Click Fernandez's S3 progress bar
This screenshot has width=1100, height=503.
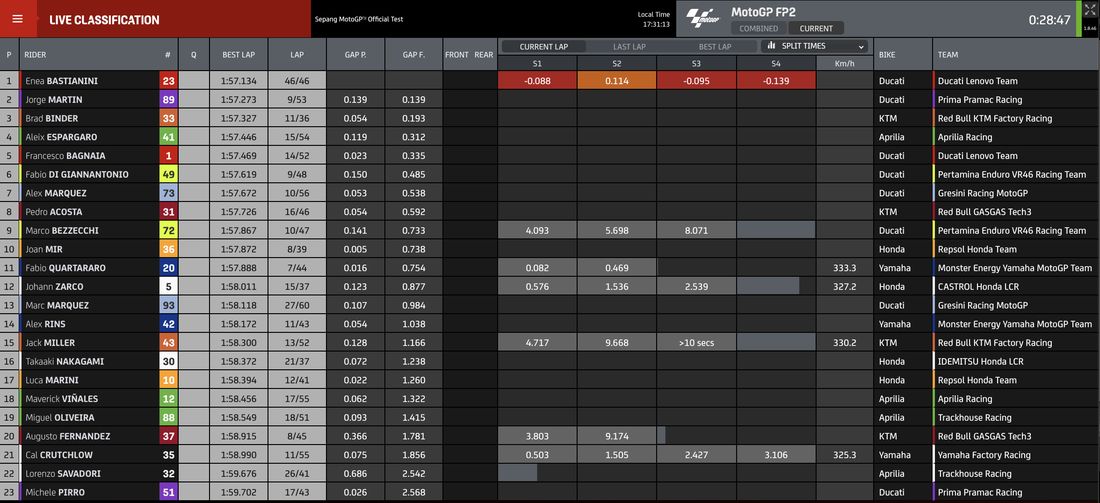point(662,436)
